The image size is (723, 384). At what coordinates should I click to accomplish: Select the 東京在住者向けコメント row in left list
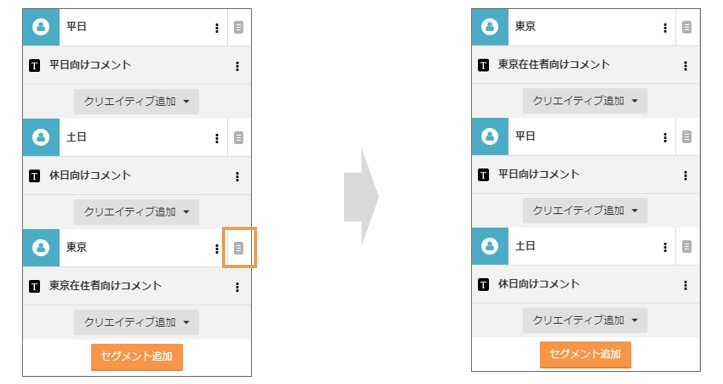tap(137, 286)
